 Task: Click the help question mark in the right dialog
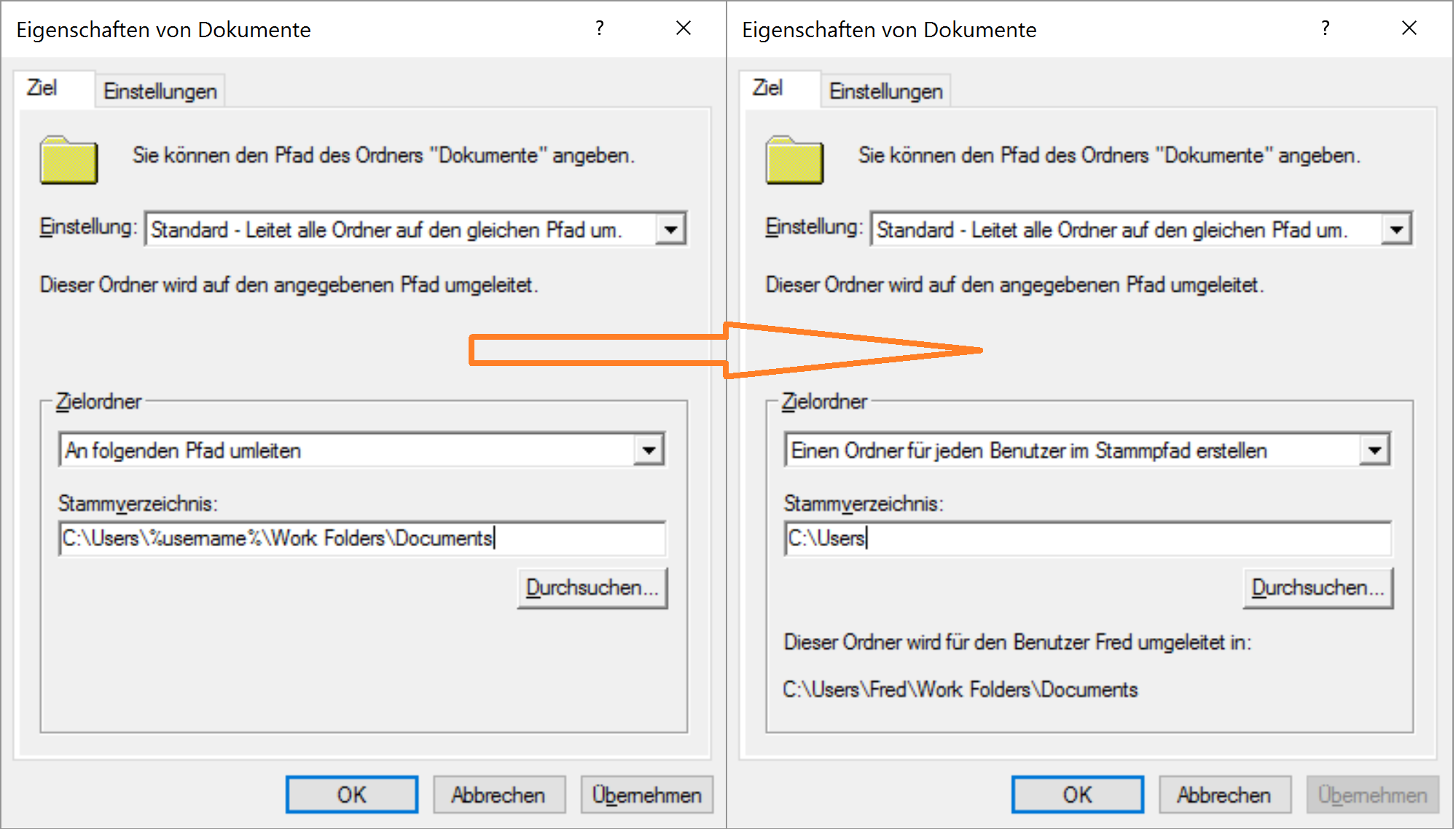(1326, 28)
